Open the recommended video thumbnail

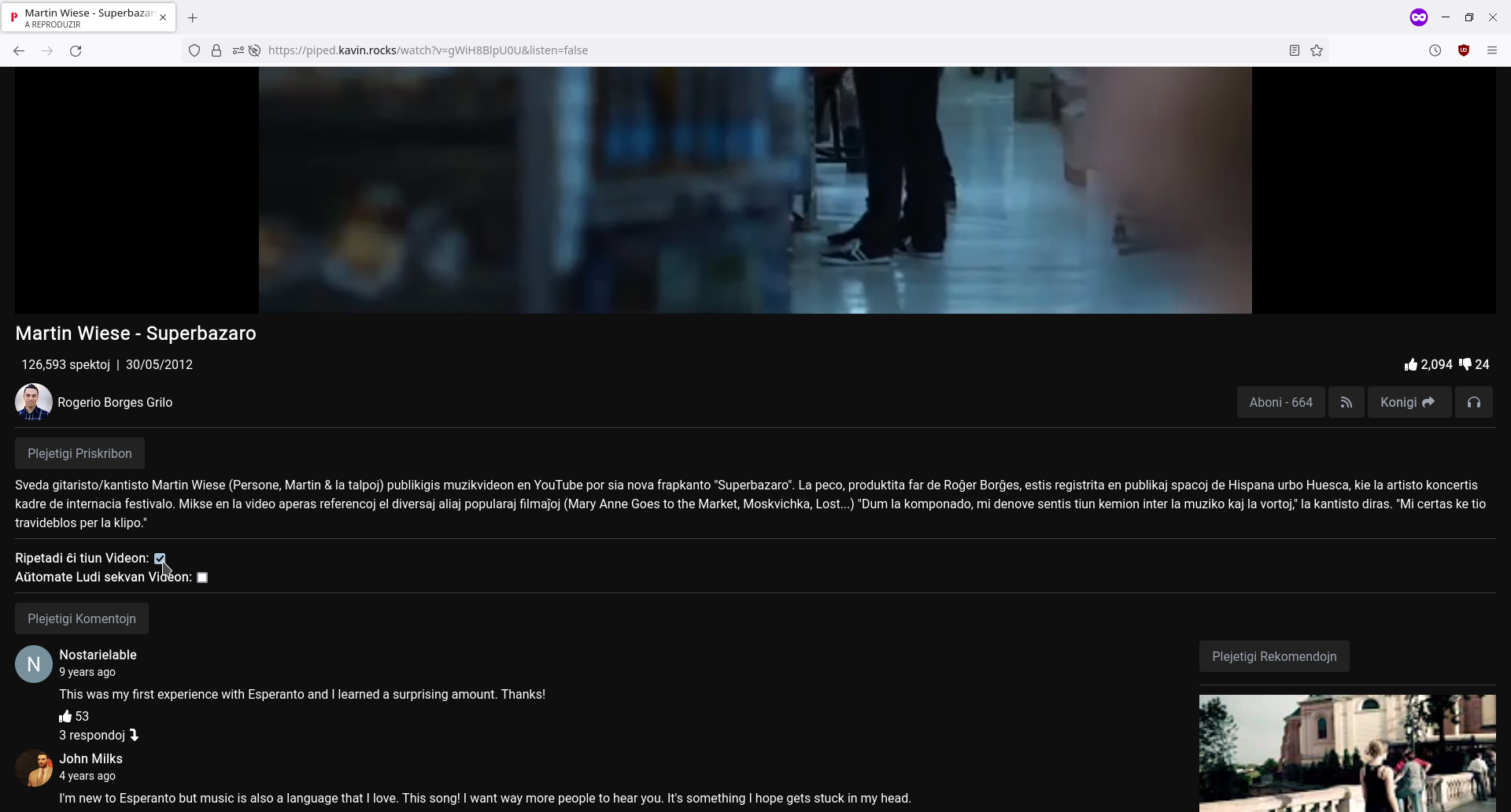point(1347,753)
